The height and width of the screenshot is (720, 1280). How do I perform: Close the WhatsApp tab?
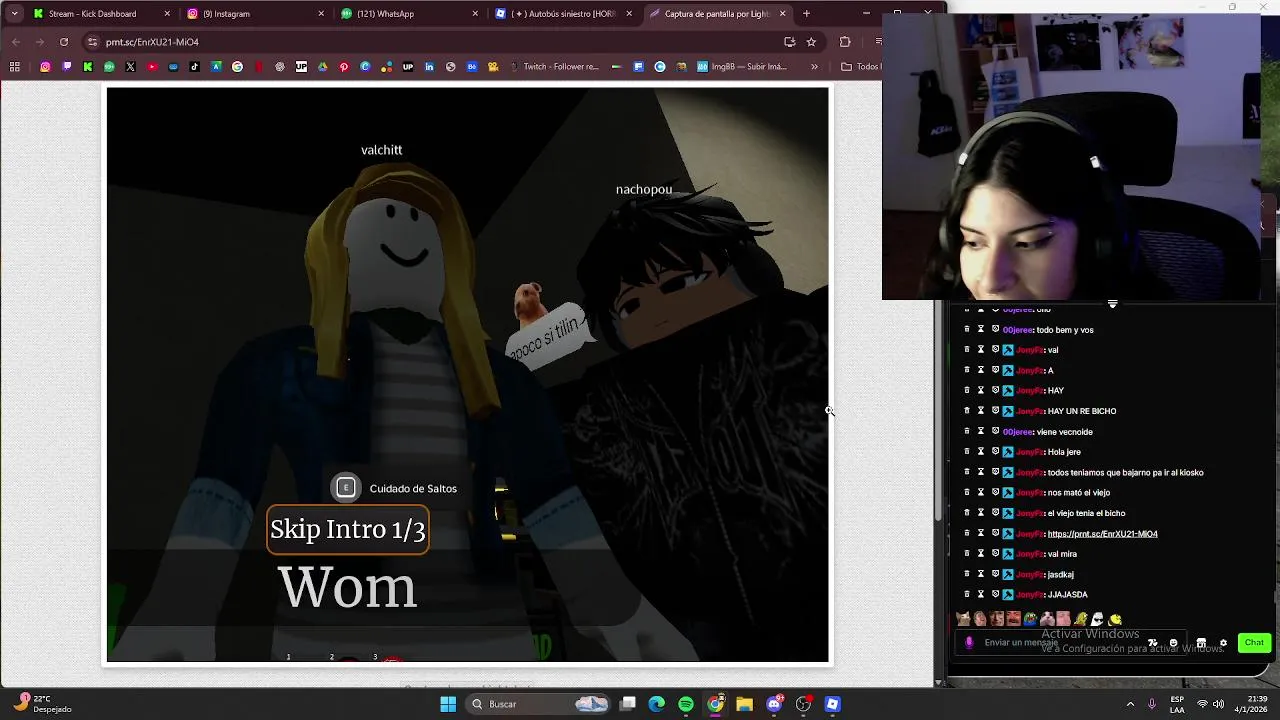pos(475,14)
